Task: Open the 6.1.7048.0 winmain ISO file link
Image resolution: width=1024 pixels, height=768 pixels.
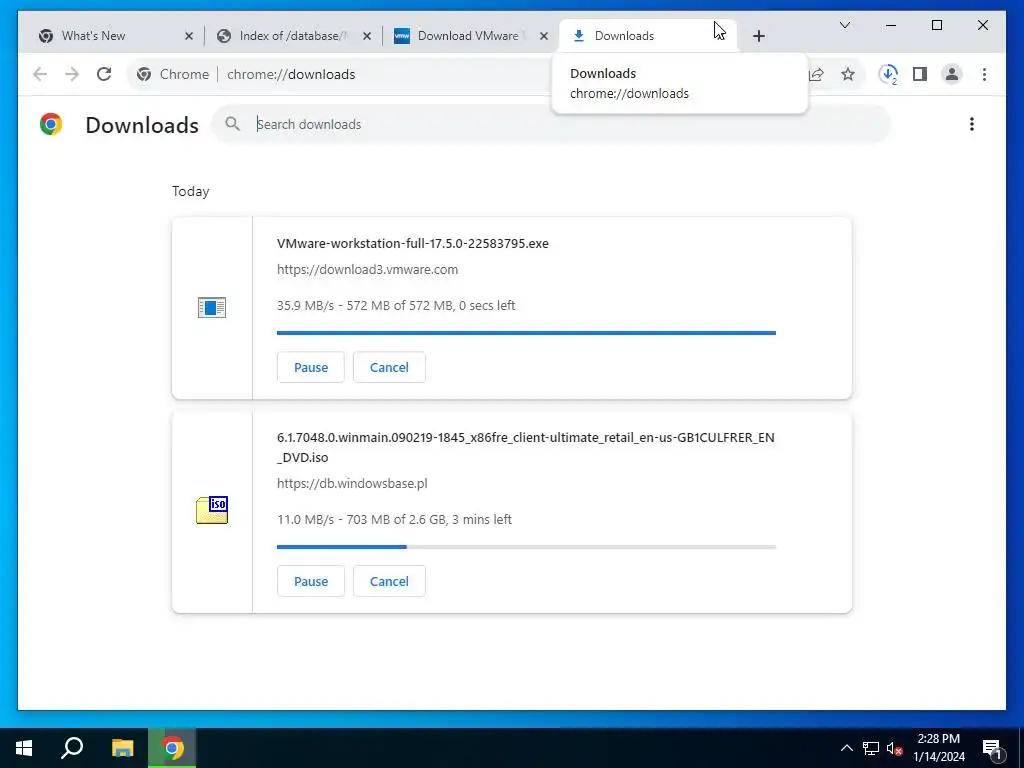Action: (526, 447)
